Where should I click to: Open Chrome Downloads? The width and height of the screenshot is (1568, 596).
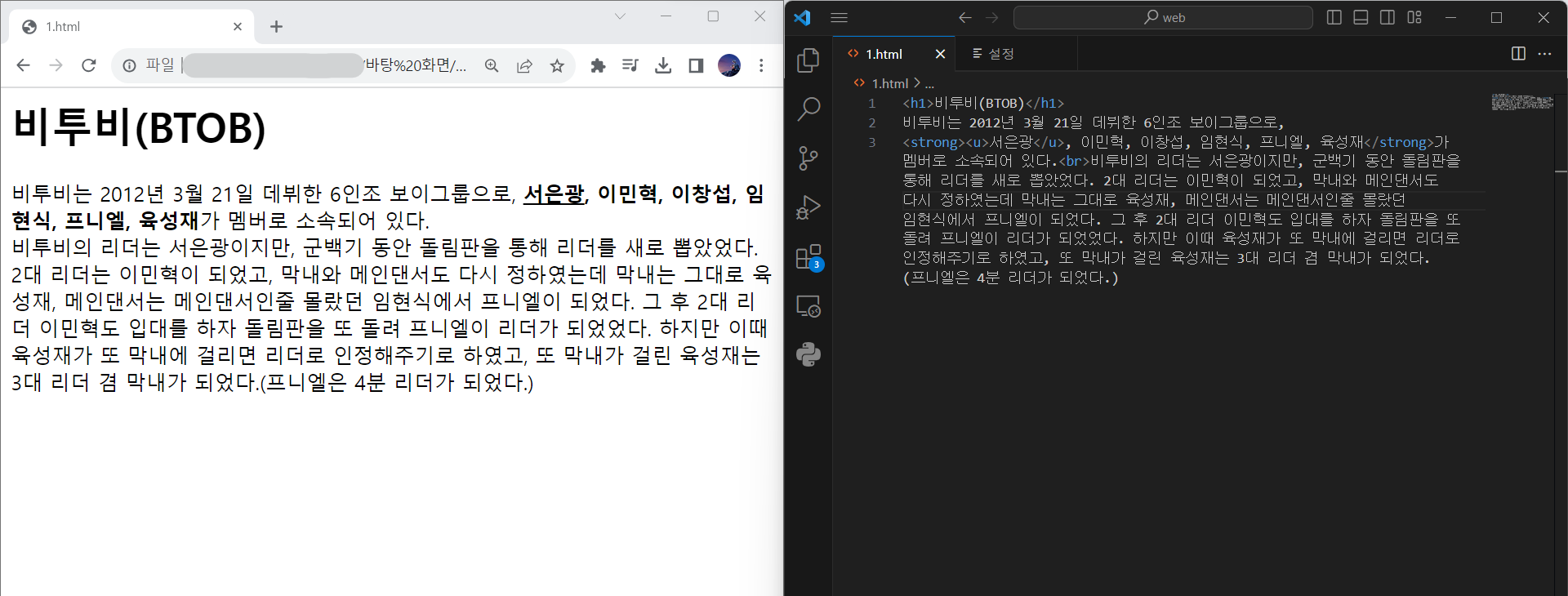pos(663,65)
